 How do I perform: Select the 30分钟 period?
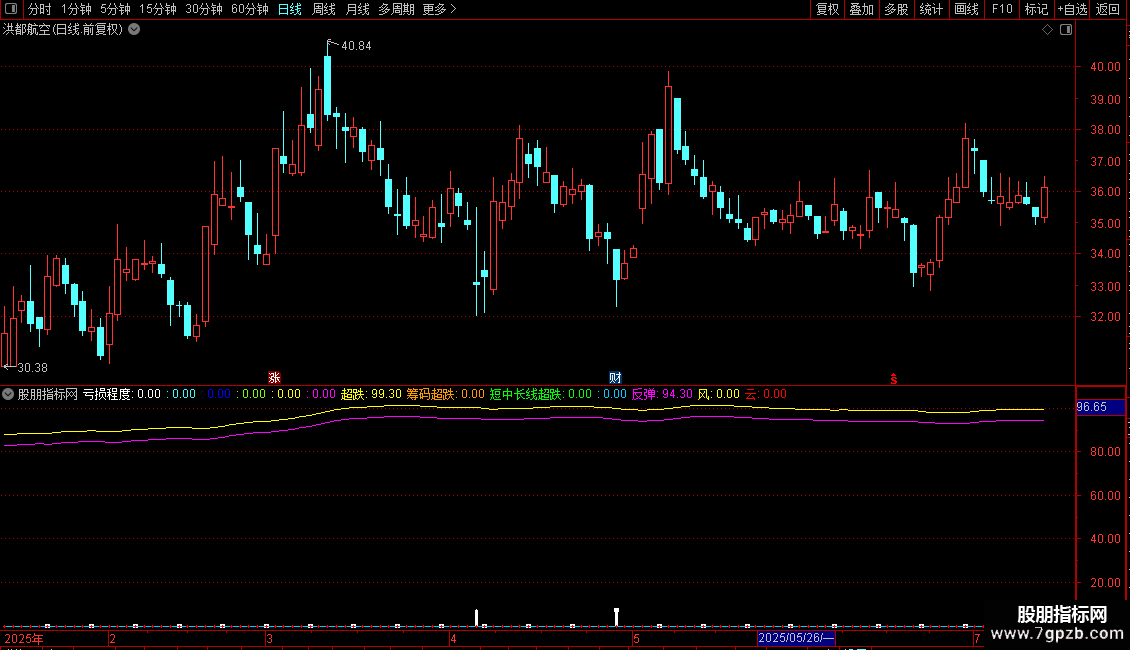tap(203, 9)
